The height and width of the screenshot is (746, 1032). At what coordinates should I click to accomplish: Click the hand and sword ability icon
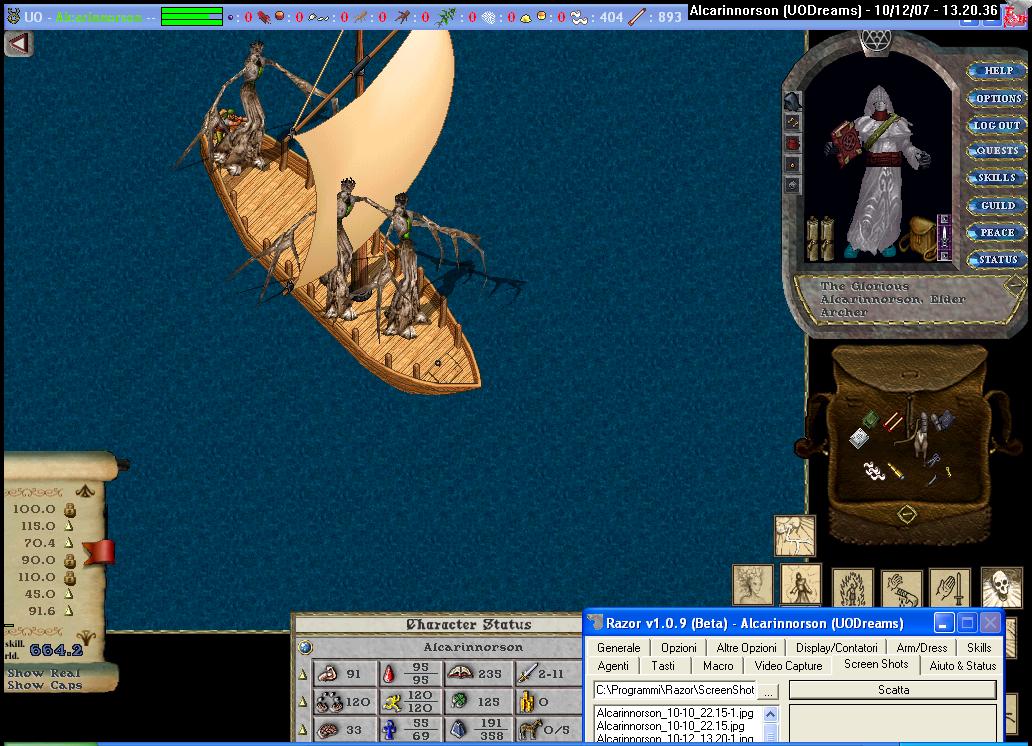pyautogui.click(x=950, y=588)
